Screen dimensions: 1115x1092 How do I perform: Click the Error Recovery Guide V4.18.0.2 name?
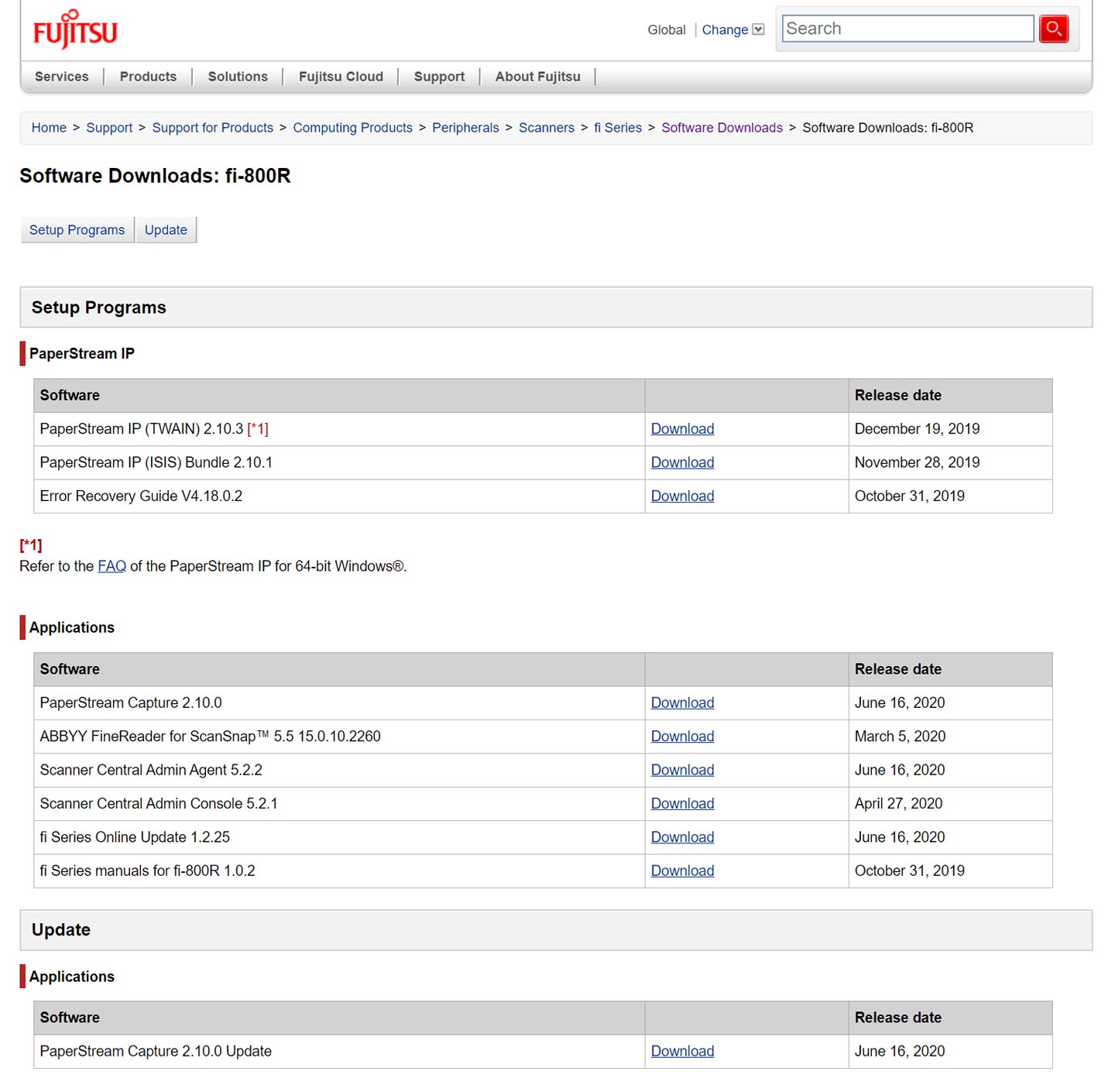click(141, 496)
